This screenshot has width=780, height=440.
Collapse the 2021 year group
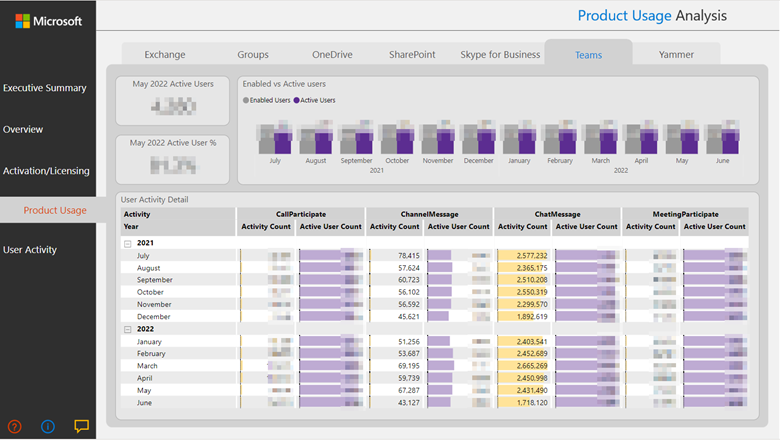click(127, 244)
